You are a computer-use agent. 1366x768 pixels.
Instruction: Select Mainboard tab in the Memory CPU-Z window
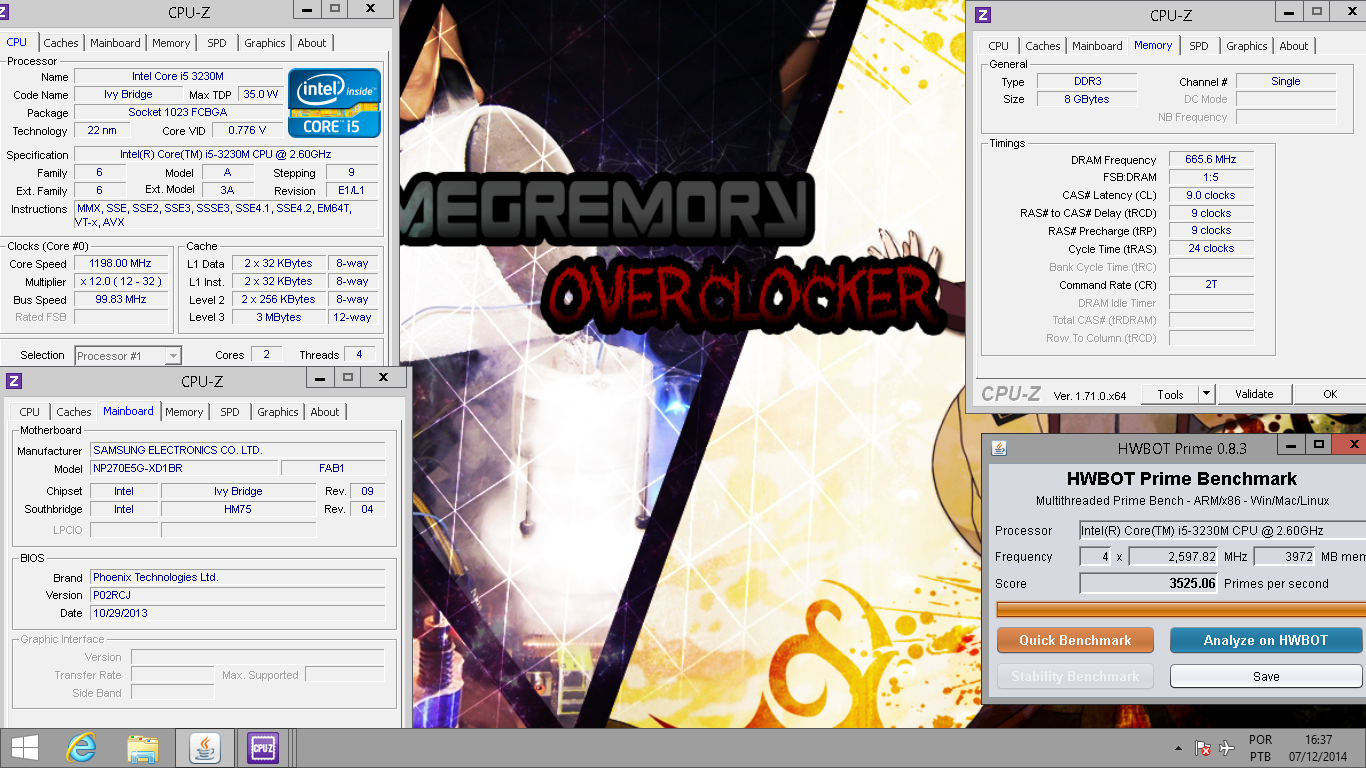[1097, 46]
